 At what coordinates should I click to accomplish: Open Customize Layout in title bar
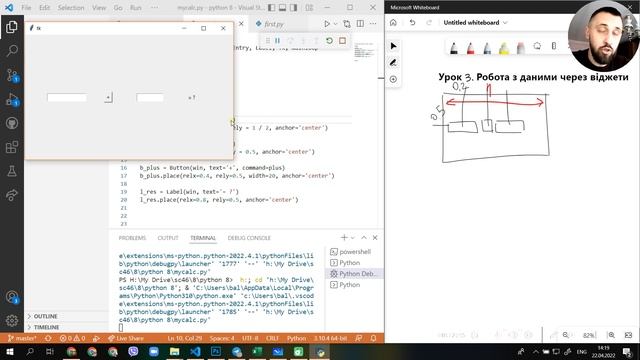tap(309, 8)
